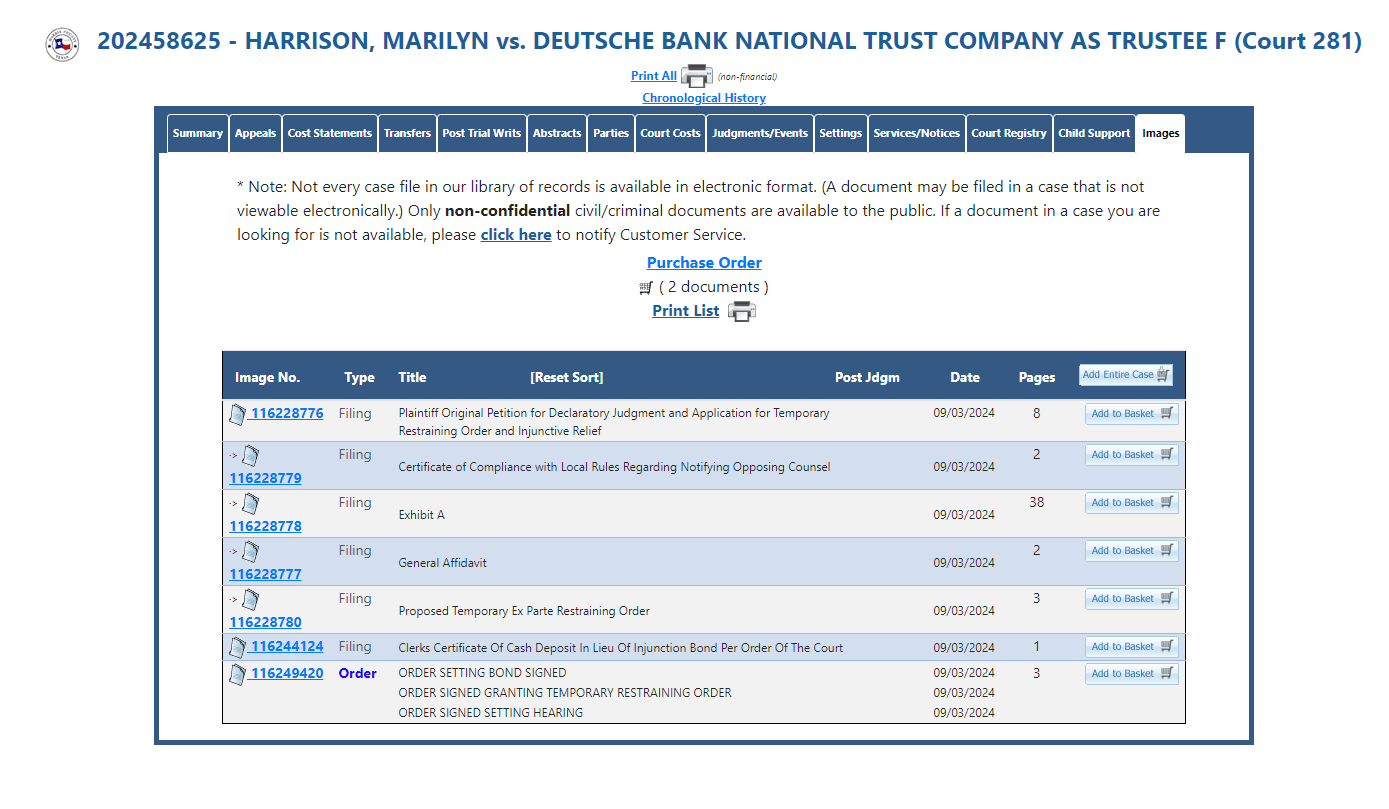
Task: Select the Images tab
Action: click(x=1161, y=134)
